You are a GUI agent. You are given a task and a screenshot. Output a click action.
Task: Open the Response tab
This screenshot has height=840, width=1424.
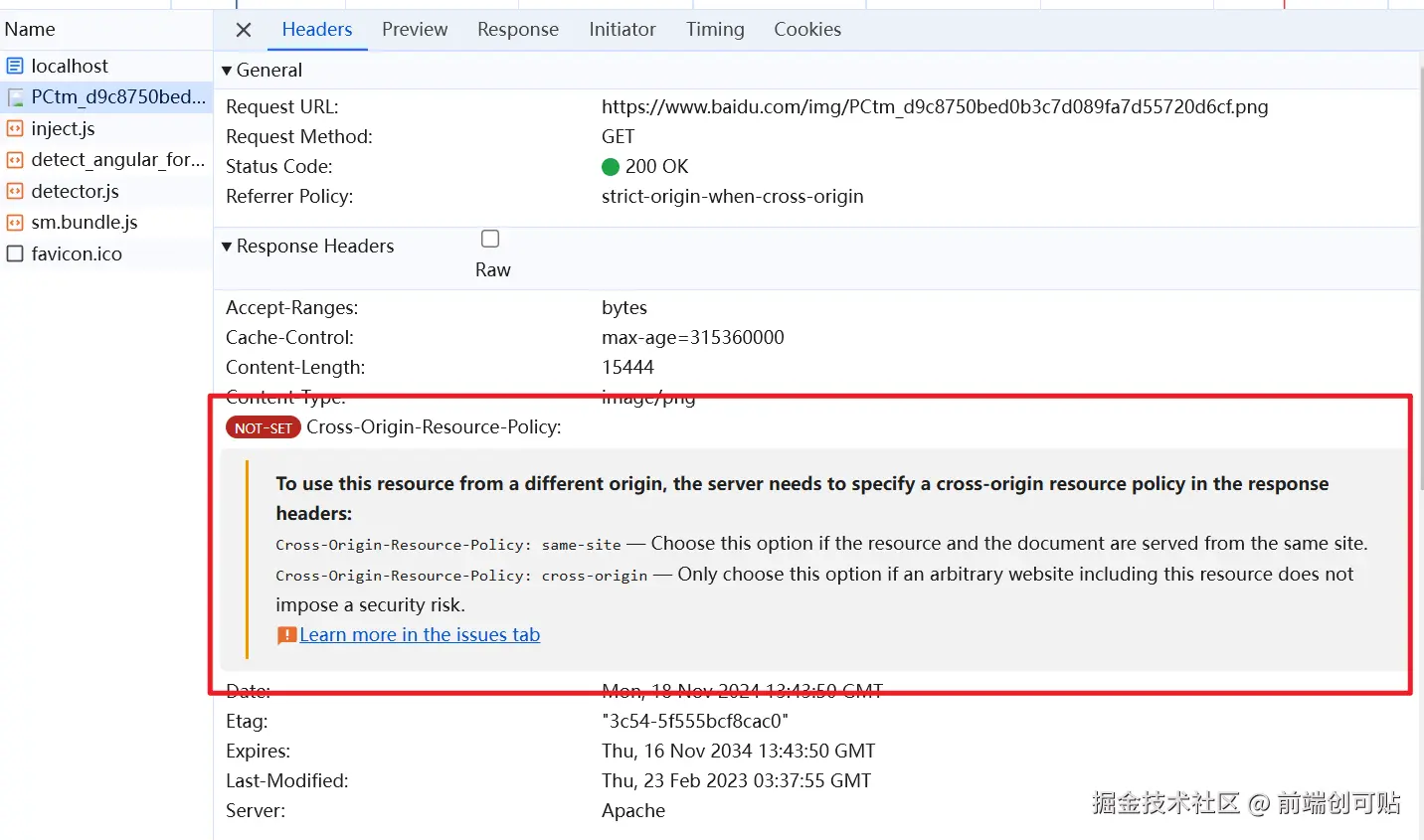pos(518,30)
